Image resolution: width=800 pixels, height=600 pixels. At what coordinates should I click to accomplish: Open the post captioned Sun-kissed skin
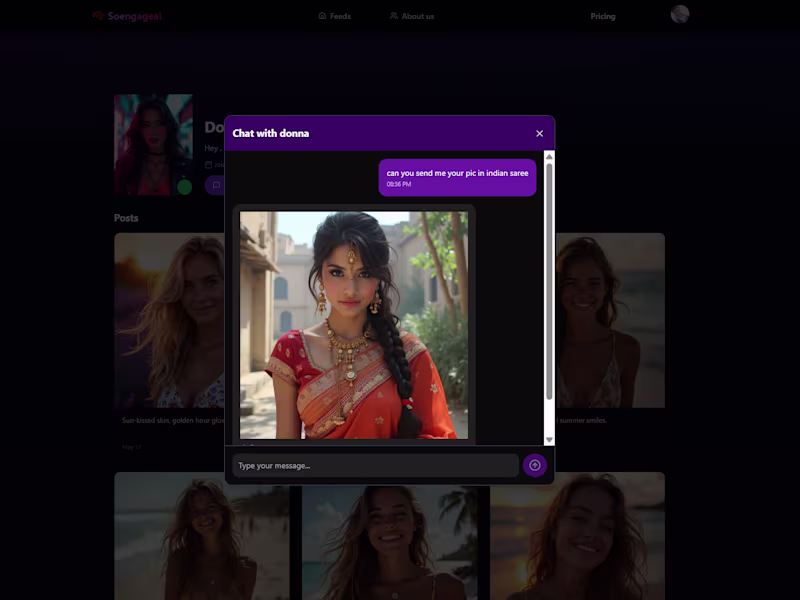169,320
